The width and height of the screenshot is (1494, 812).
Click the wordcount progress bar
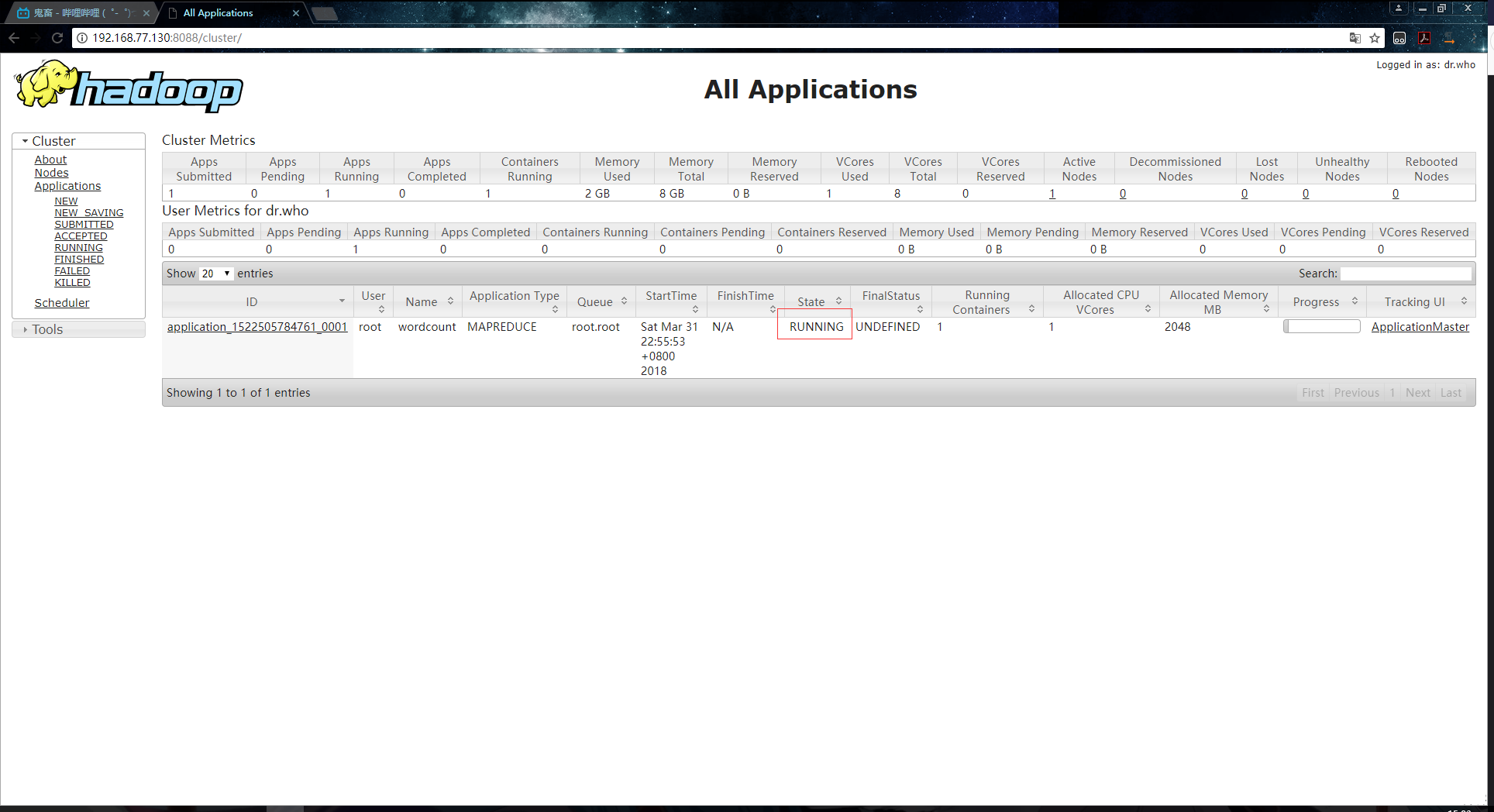[1322, 327]
